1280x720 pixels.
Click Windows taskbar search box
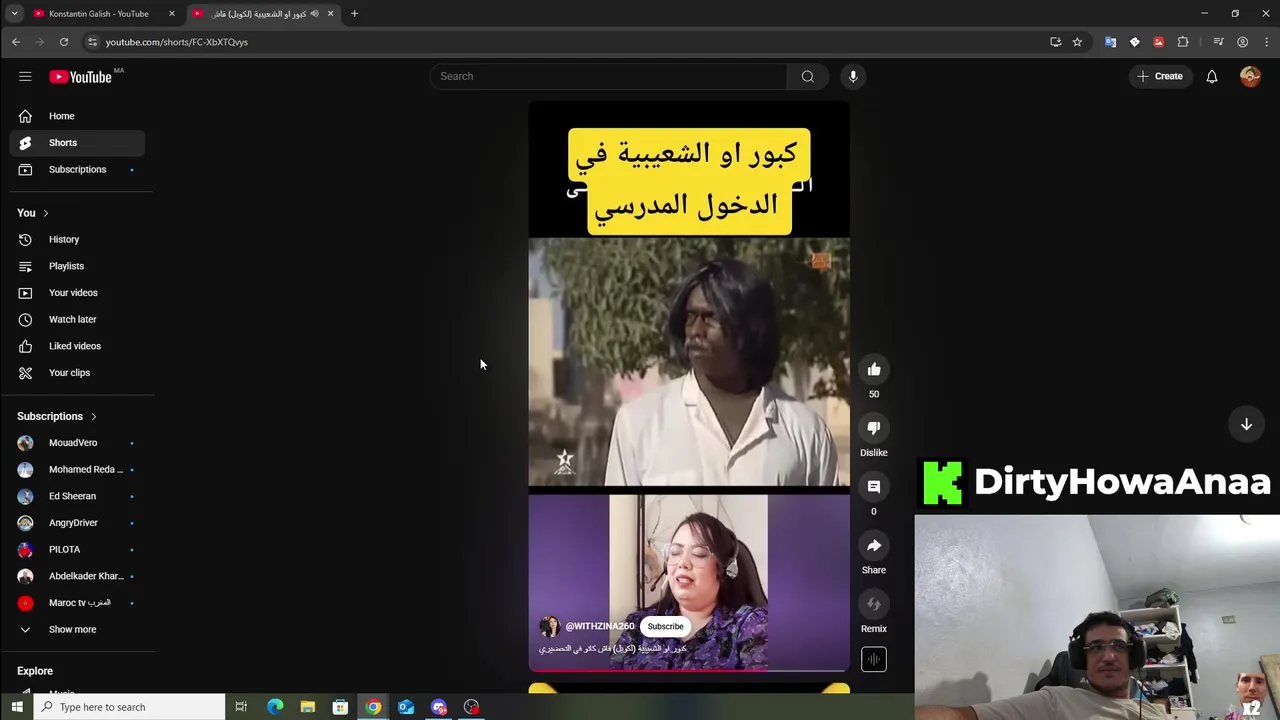coord(129,707)
